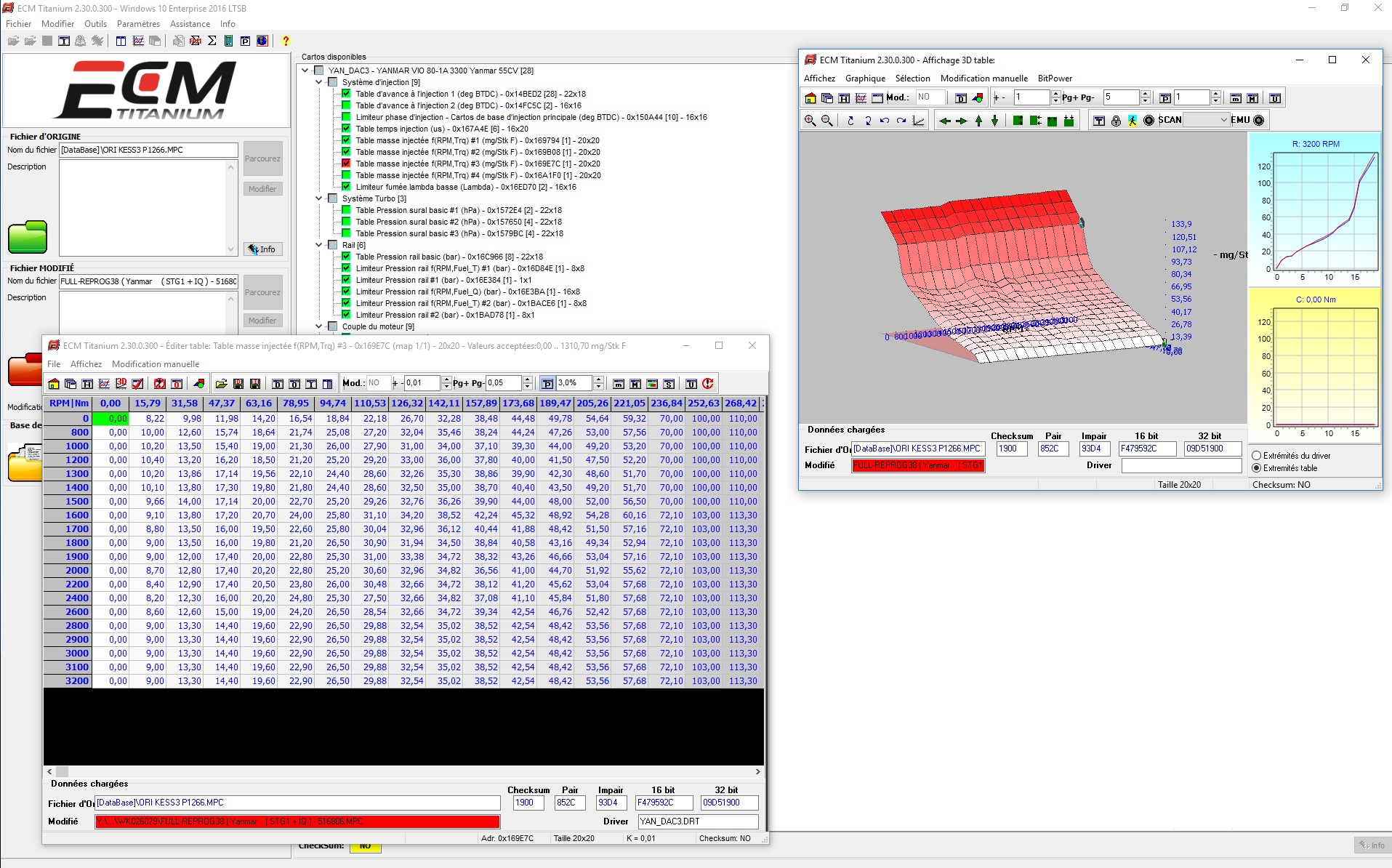Click the Info button at bottom right corner
Viewport: 1392px width, 868px height.
point(1371,845)
